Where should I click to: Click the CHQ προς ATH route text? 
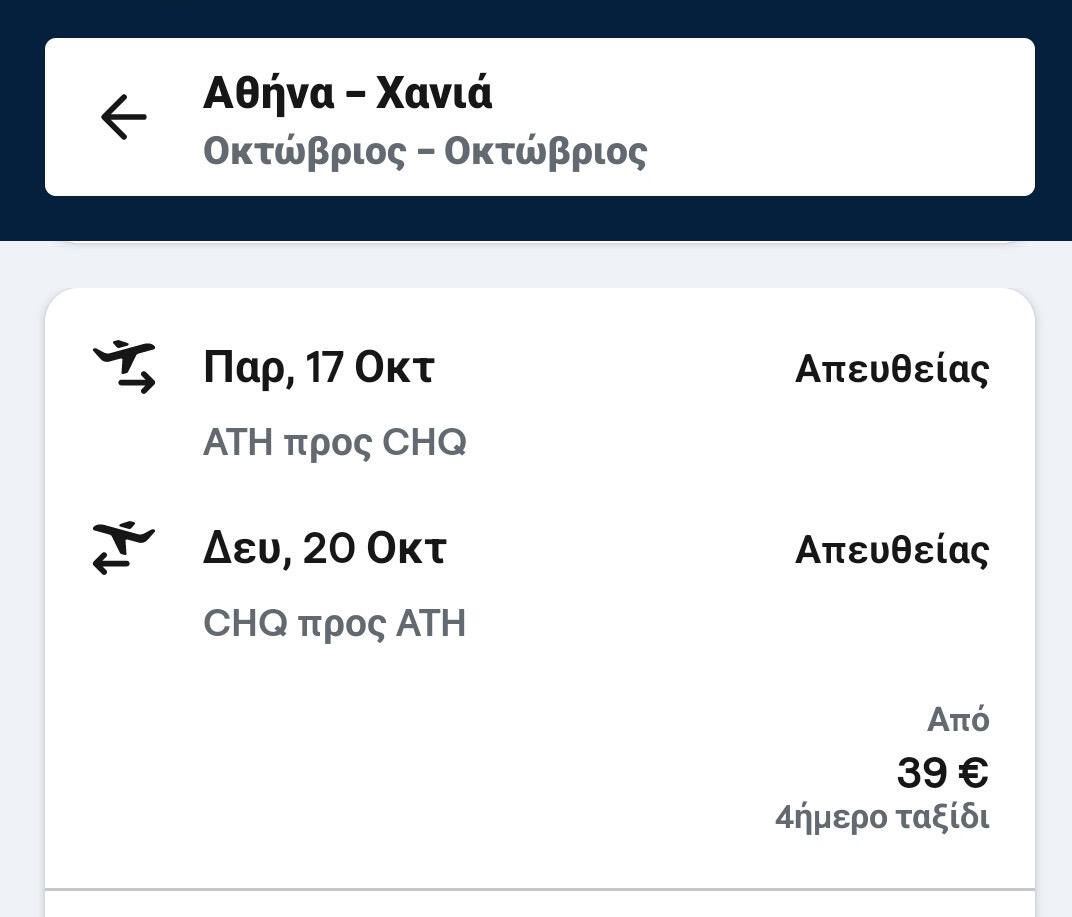pos(334,623)
